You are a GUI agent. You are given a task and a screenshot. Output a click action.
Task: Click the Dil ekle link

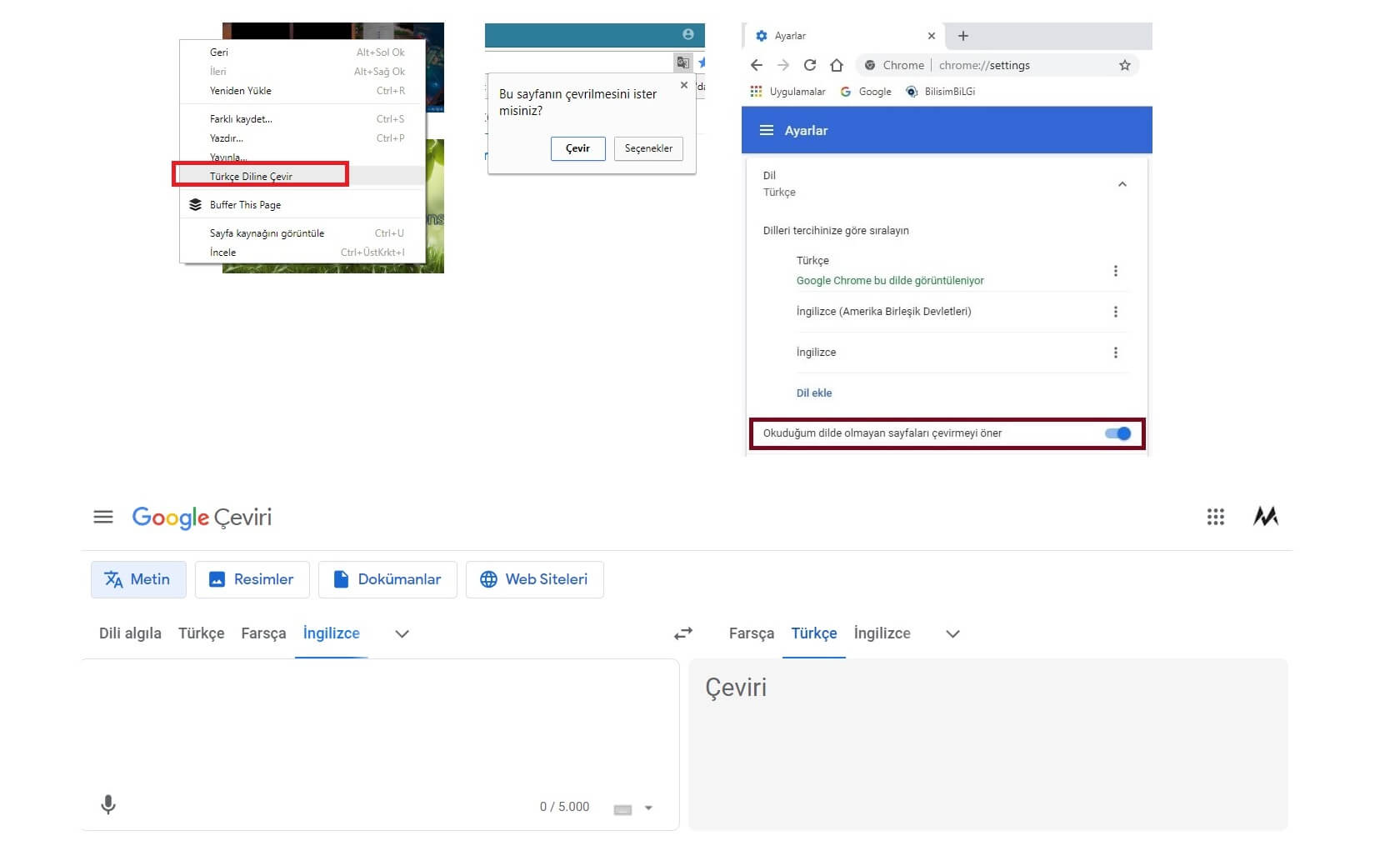tap(814, 393)
